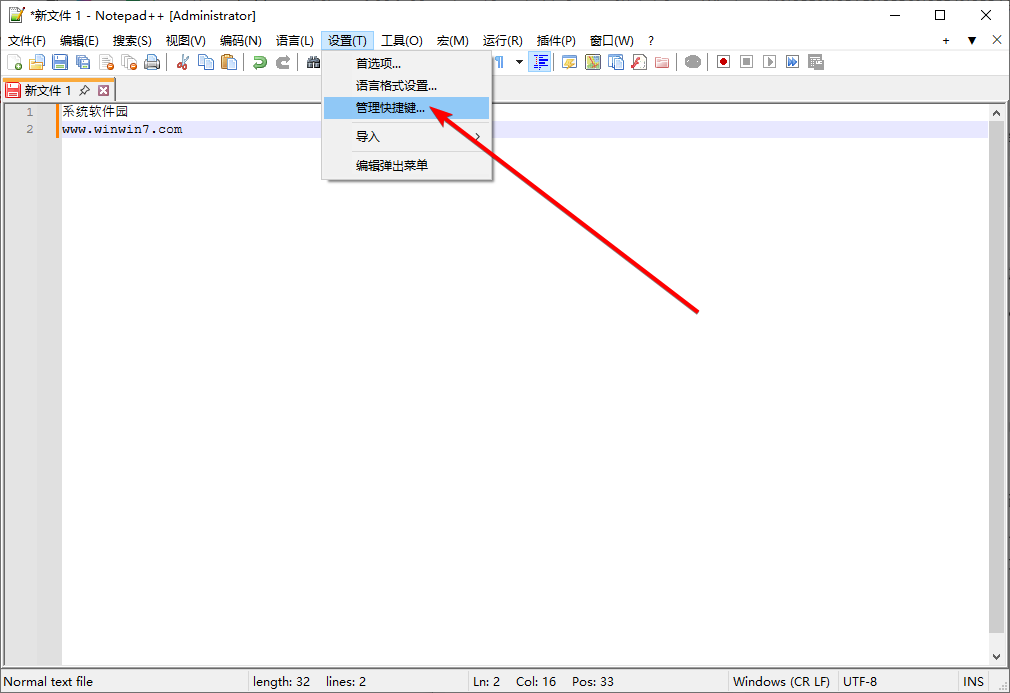Click the Open file folder icon

(37, 62)
